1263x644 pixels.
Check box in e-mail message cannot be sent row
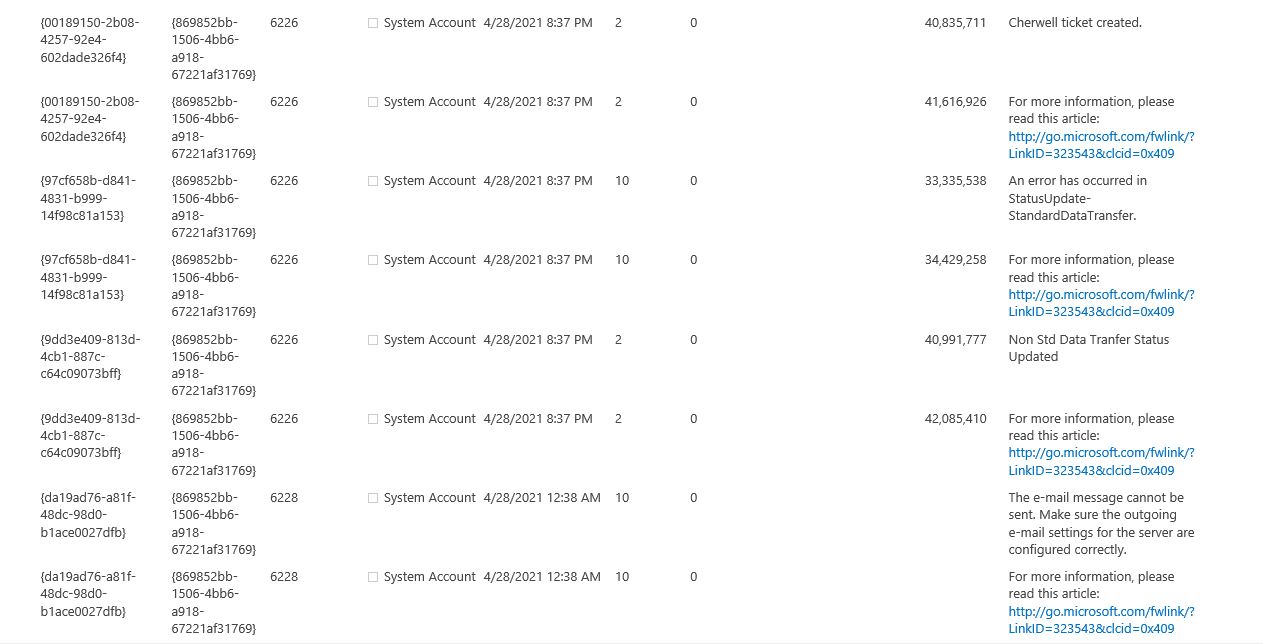point(373,498)
